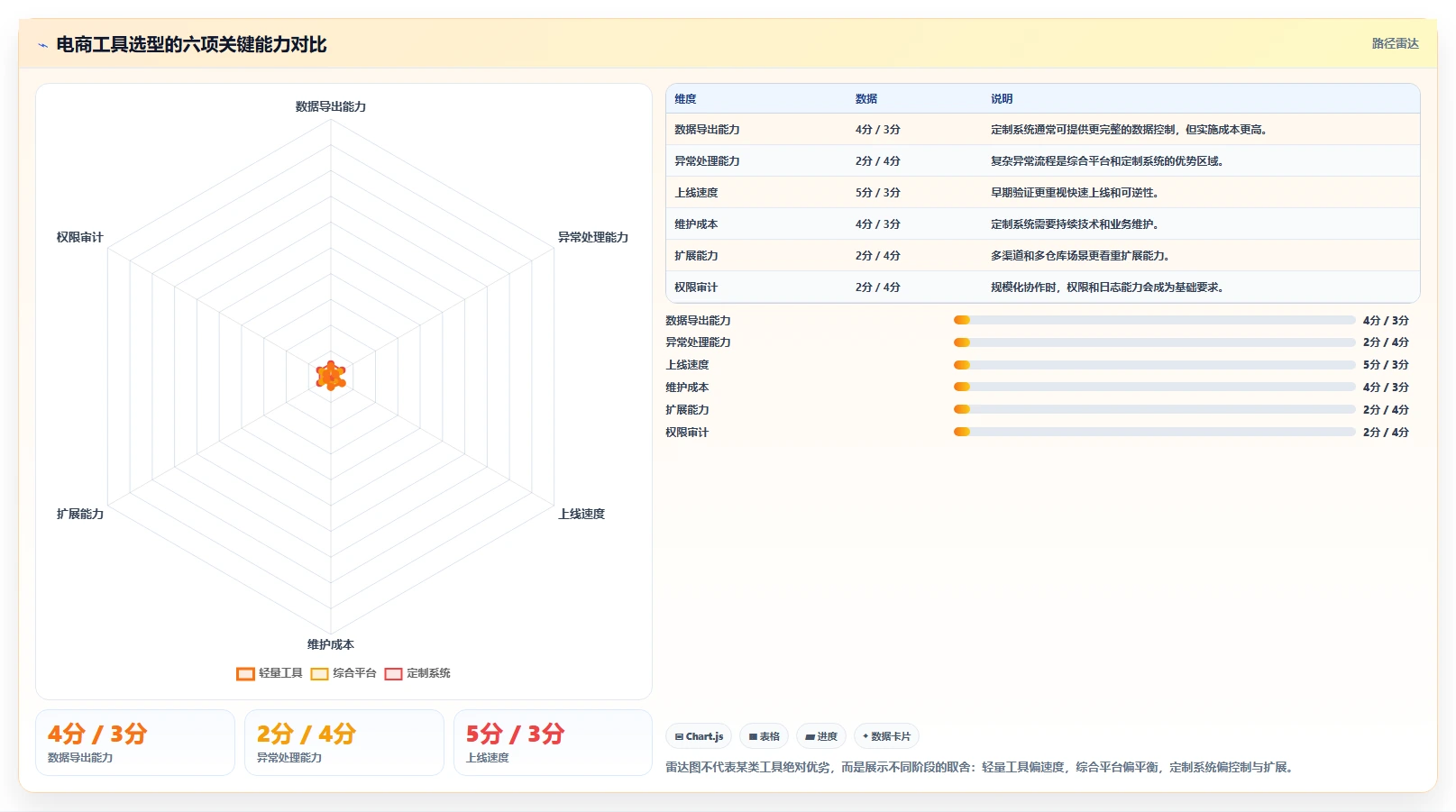
Task: Click the 上线速度 progress bar
Action: coord(1155,365)
